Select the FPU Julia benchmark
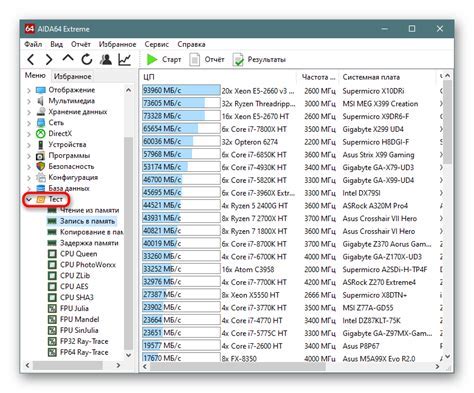 pos(74,308)
